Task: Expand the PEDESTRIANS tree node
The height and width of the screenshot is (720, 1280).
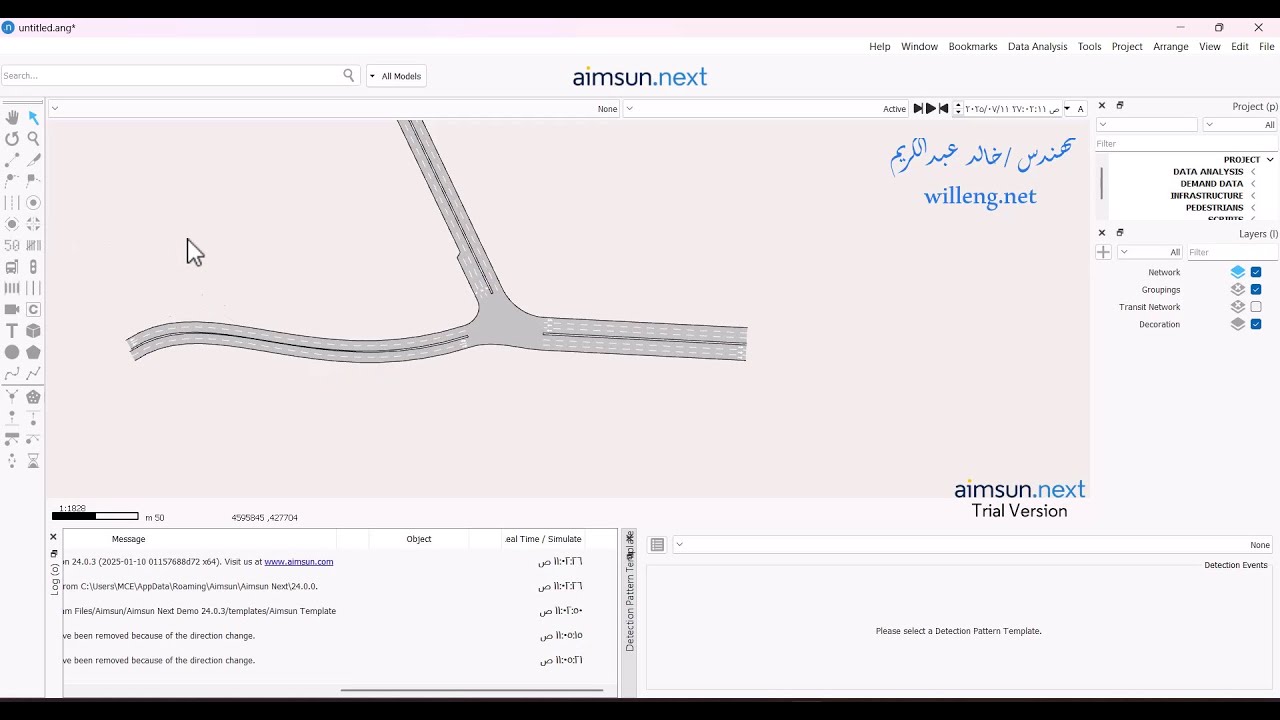Action: click(1253, 208)
